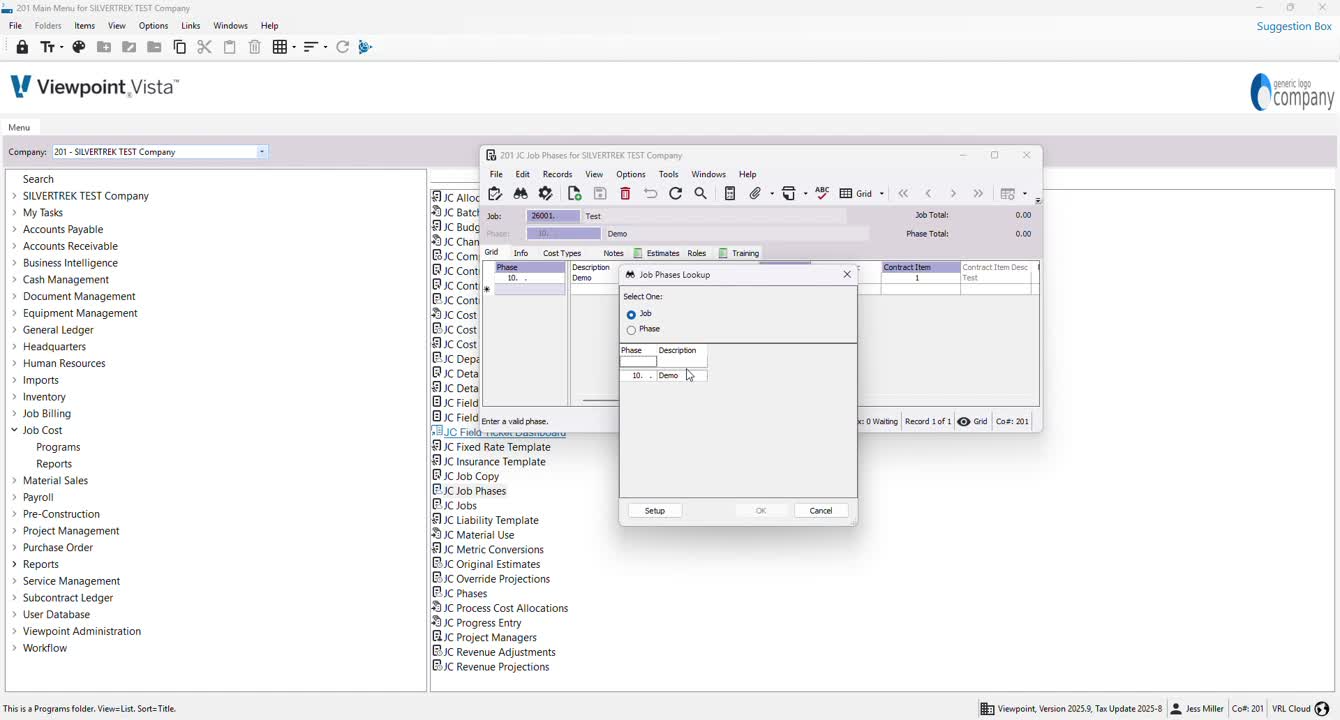Open the Suggestion Box link

tap(1294, 26)
